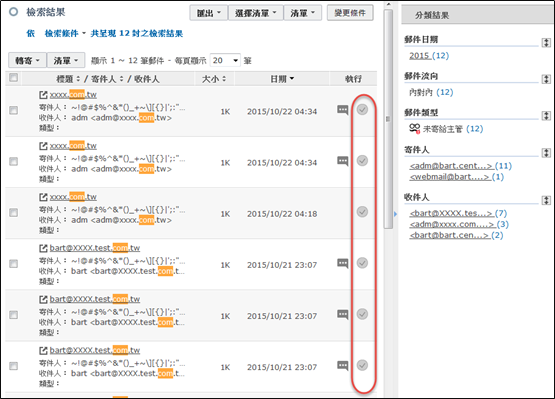Sort by the 標題 column

[x=68, y=79]
